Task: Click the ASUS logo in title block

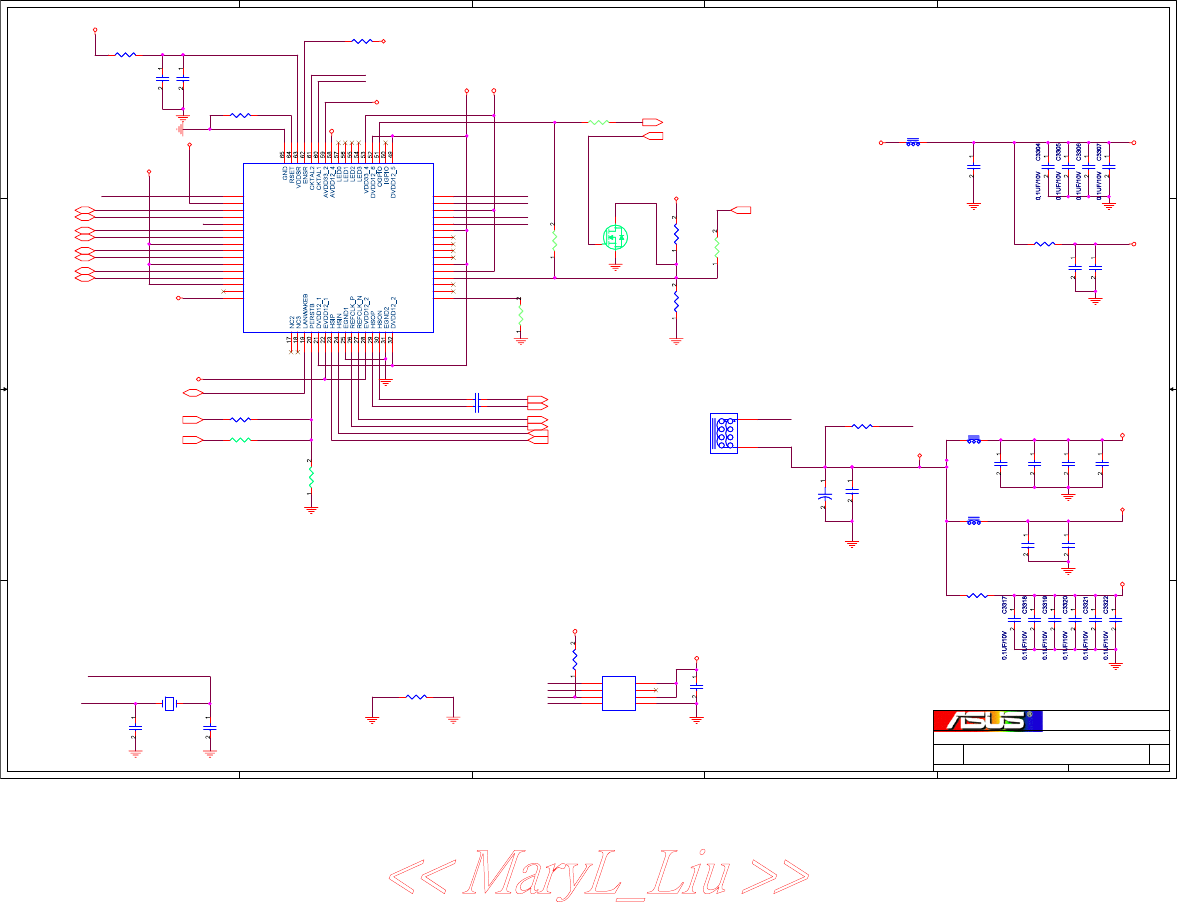Action: click(988, 720)
